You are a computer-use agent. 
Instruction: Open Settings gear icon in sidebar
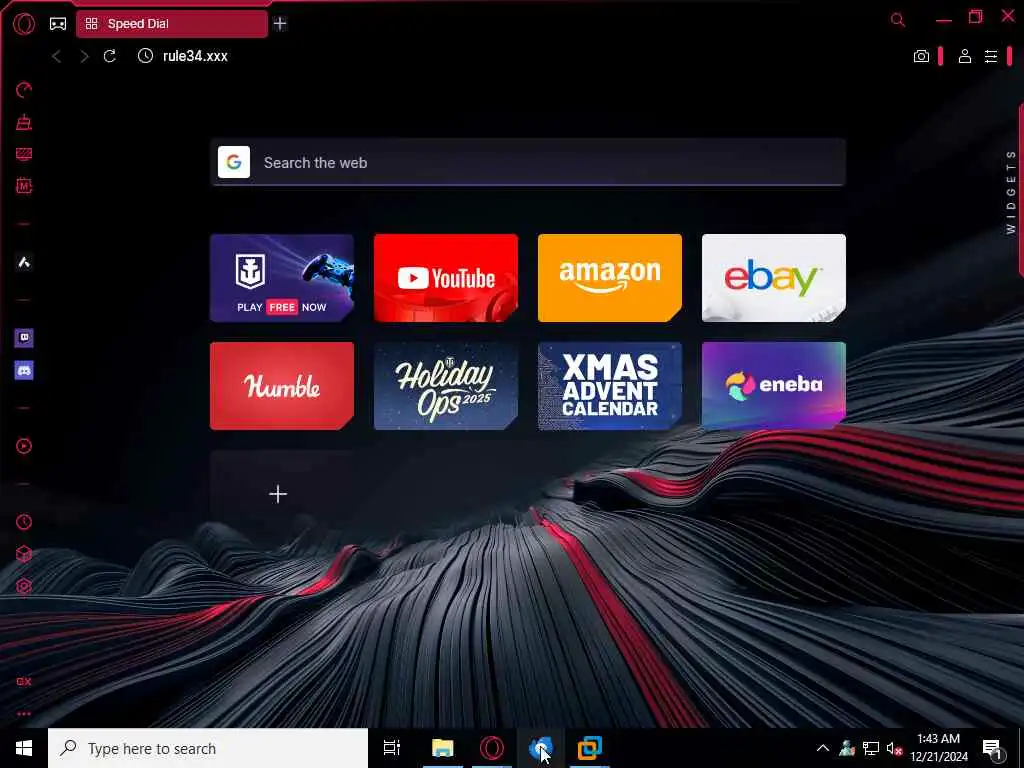(24, 586)
